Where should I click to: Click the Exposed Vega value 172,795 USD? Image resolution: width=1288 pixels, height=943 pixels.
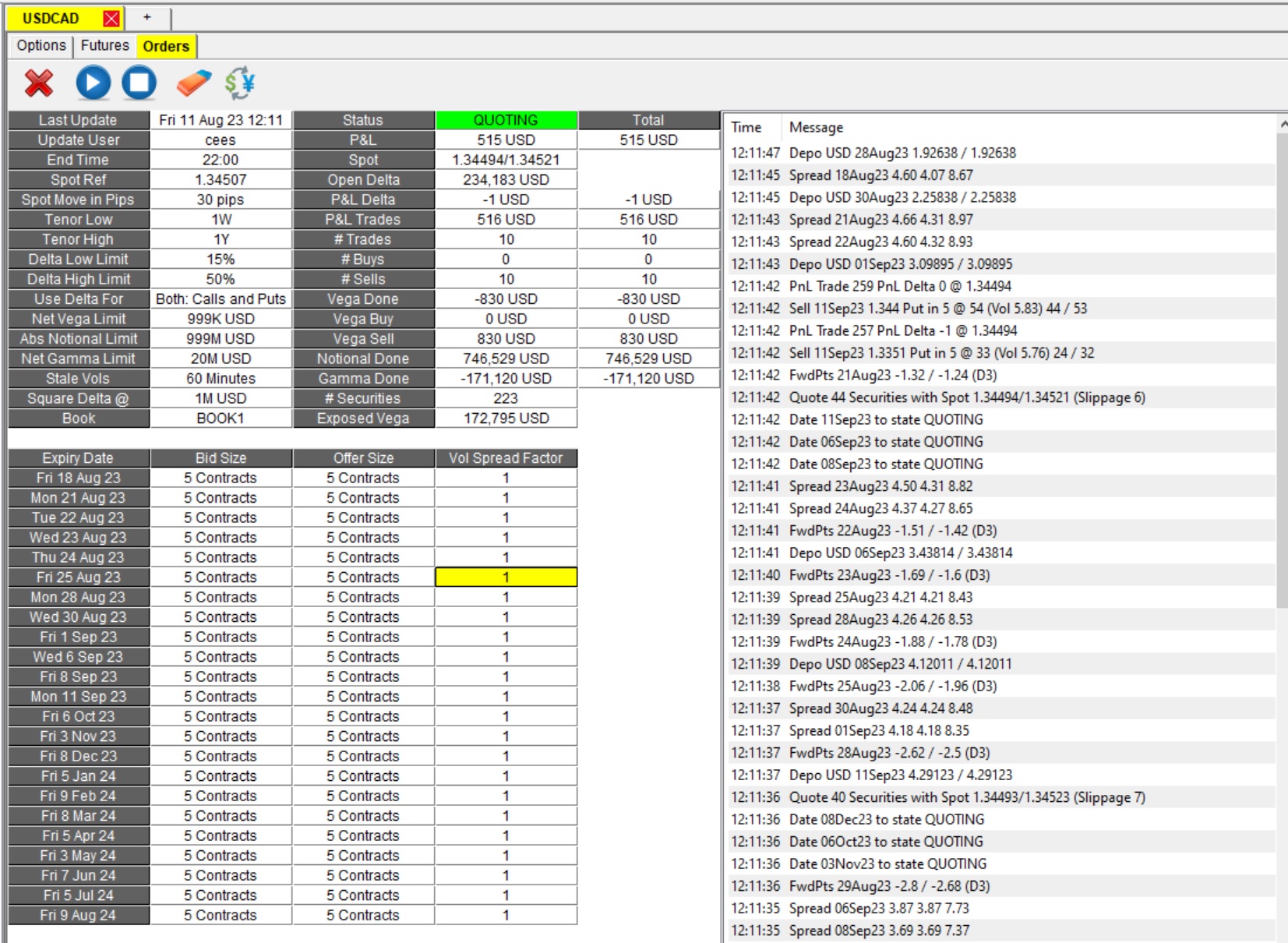pyautogui.click(x=506, y=418)
